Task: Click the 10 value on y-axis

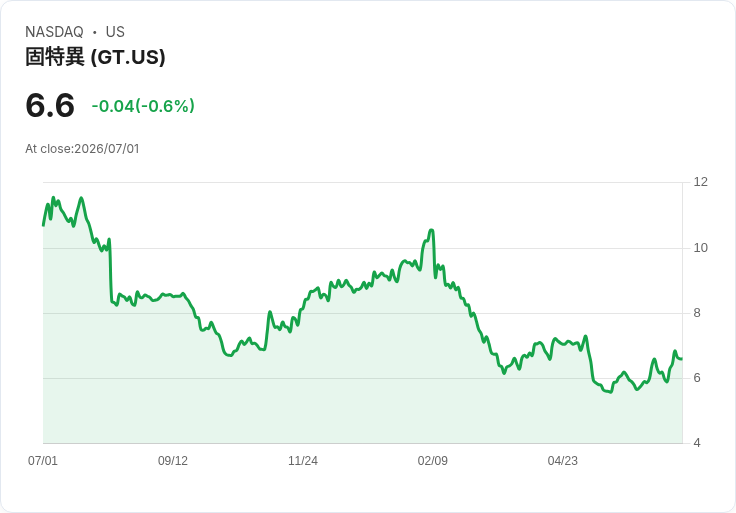Action: (700, 248)
